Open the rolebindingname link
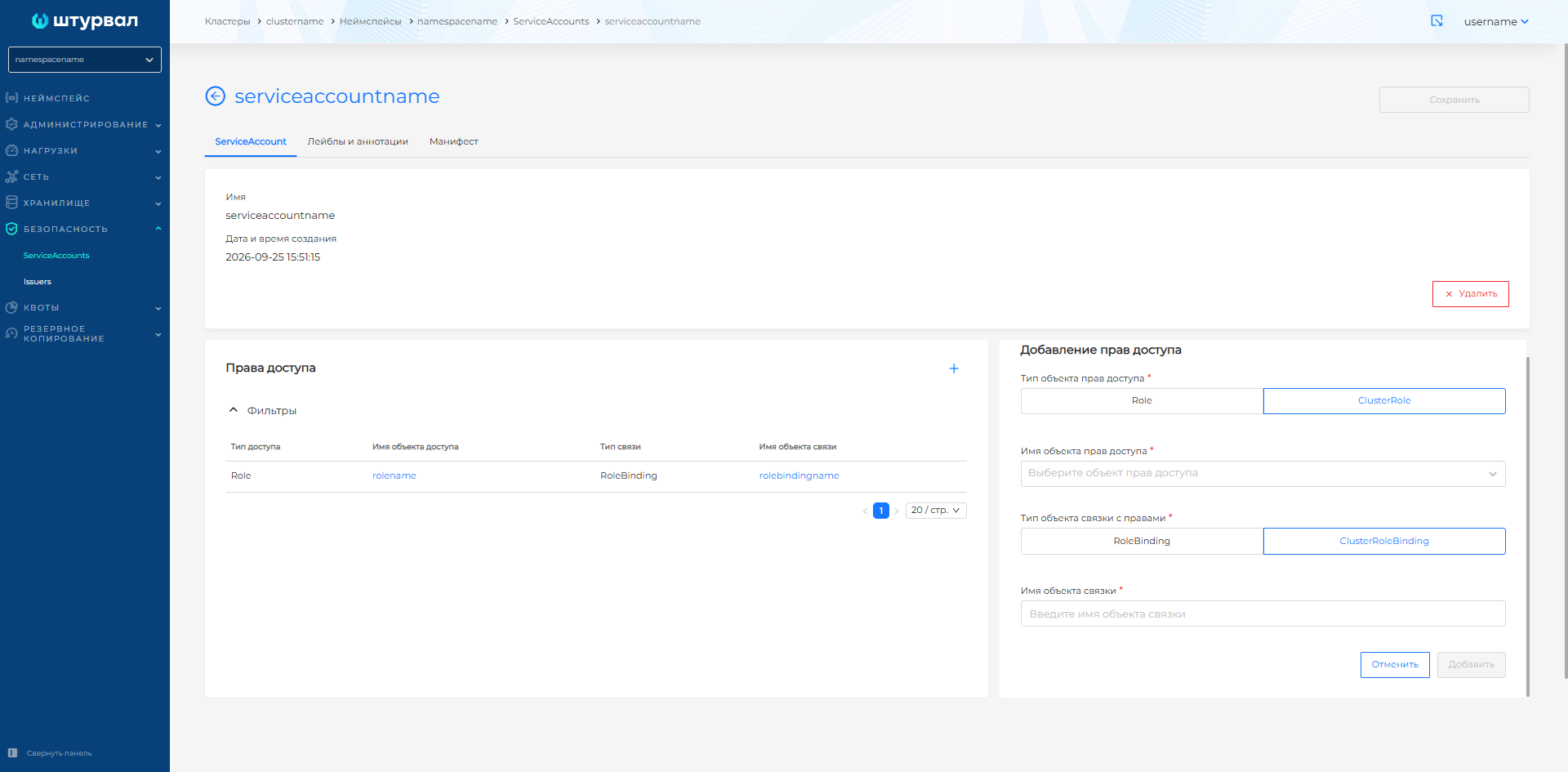The height and width of the screenshot is (772, 1568). 799,475
